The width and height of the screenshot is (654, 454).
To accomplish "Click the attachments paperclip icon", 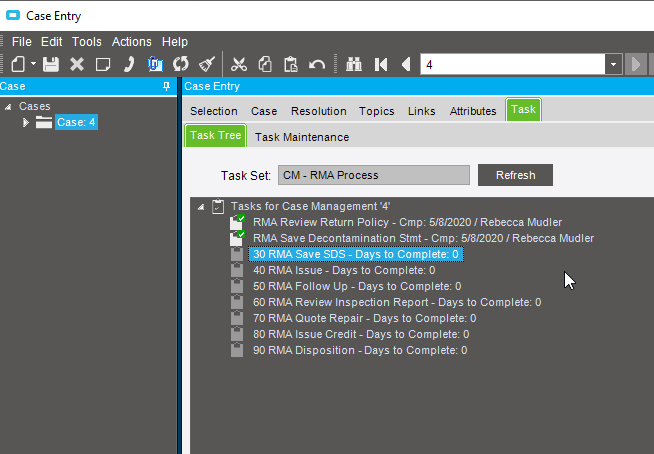I will pos(155,65).
